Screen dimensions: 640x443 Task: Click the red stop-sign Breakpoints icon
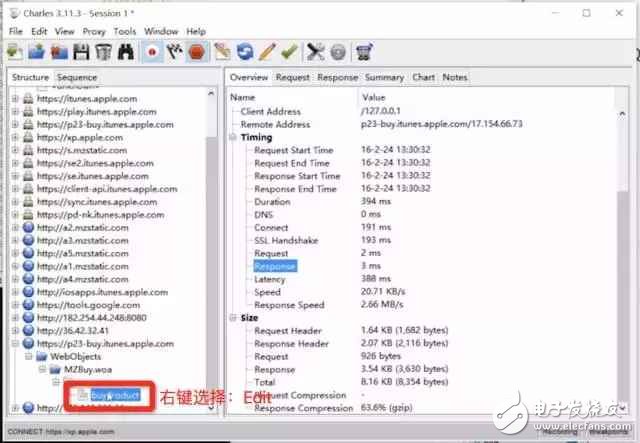tap(197, 52)
